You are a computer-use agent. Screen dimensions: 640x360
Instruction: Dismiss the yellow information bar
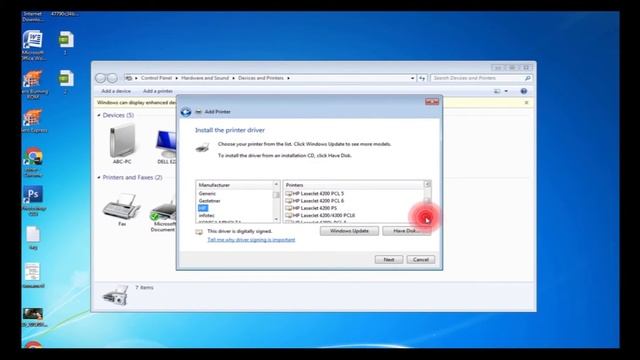pyautogui.click(x=527, y=102)
